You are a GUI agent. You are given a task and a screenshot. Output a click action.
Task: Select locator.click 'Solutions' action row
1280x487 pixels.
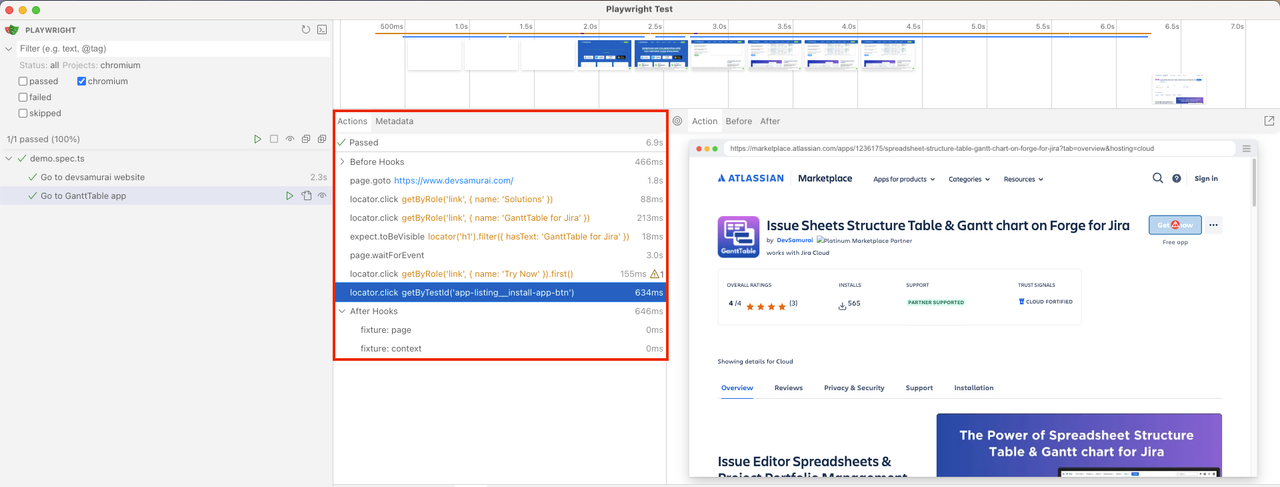pyautogui.click(x=500, y=199)
